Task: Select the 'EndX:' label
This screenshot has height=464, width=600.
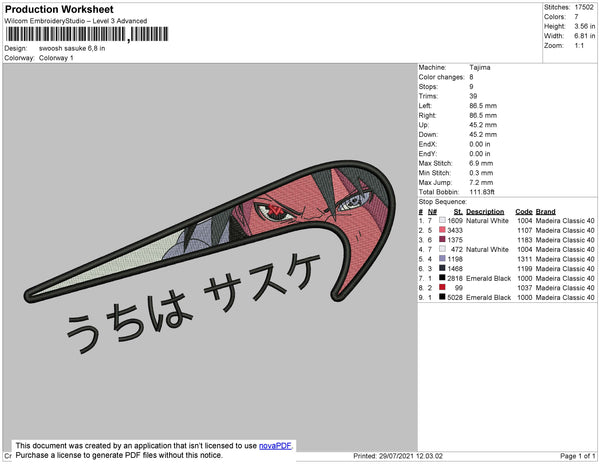Action: tap(428, 144)
